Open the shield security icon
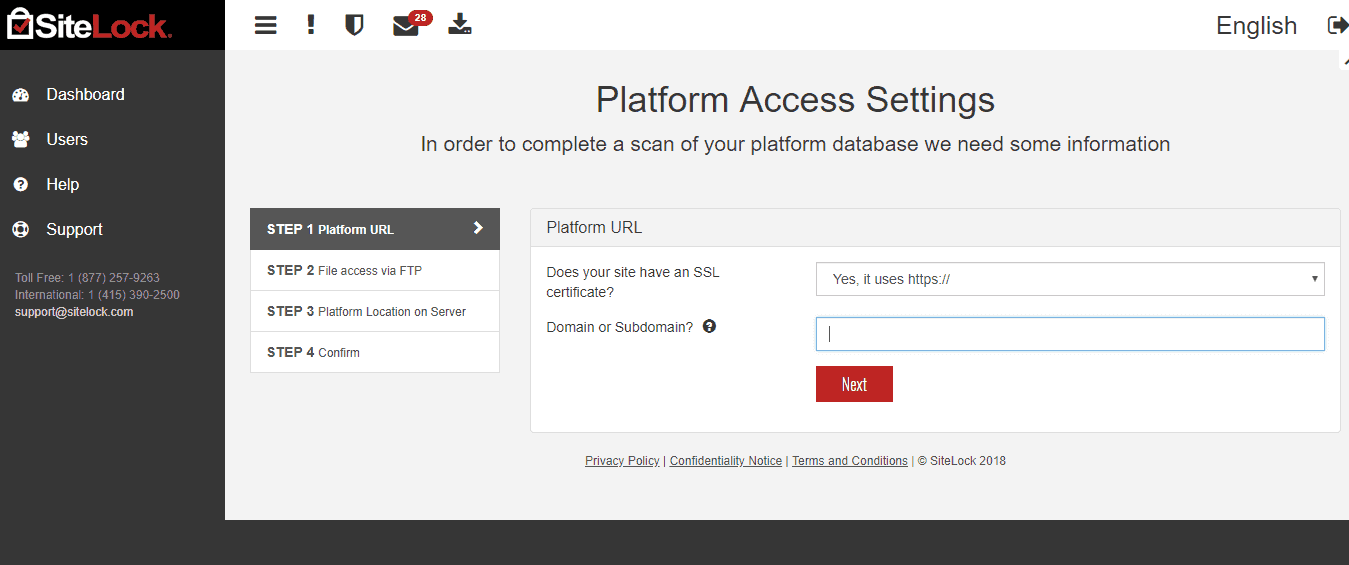The image size is (1349, 565). [354, 25]
